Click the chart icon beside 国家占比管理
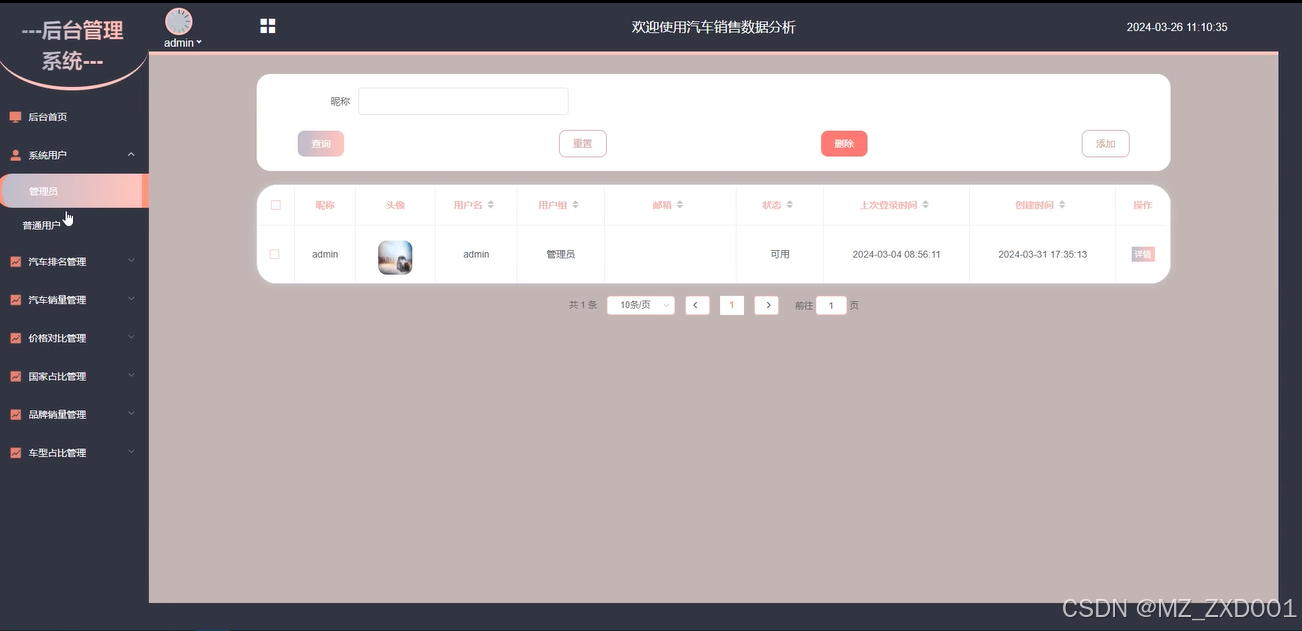This screenshot has width=1302, height=631. [15, 377]
